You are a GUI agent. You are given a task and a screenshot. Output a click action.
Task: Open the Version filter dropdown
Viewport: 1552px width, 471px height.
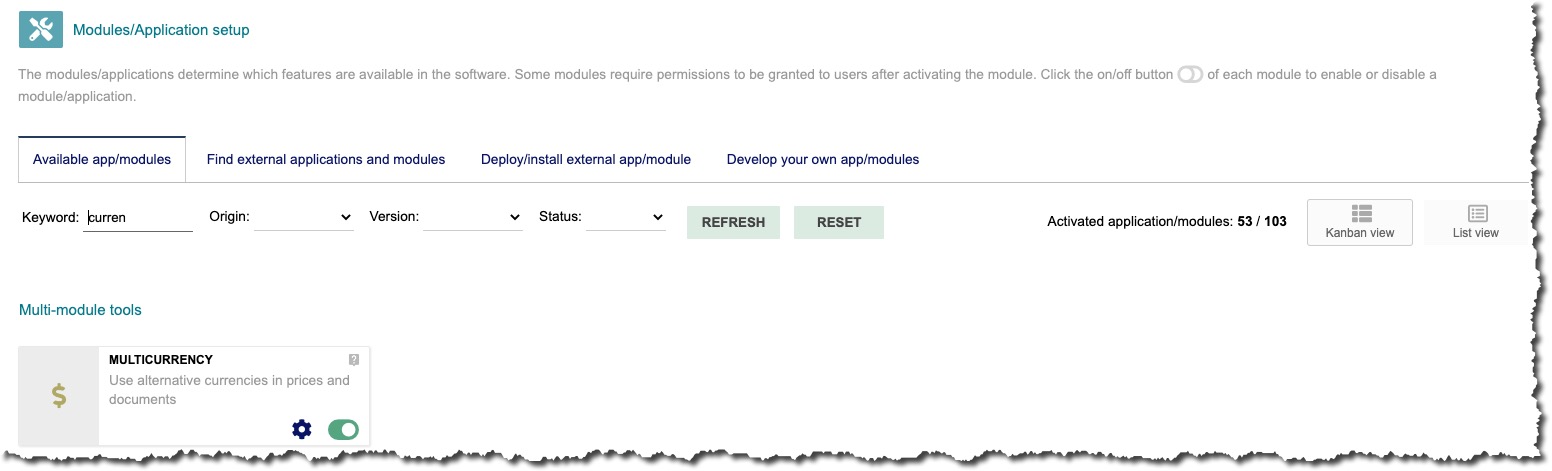[x=473, y=217]
